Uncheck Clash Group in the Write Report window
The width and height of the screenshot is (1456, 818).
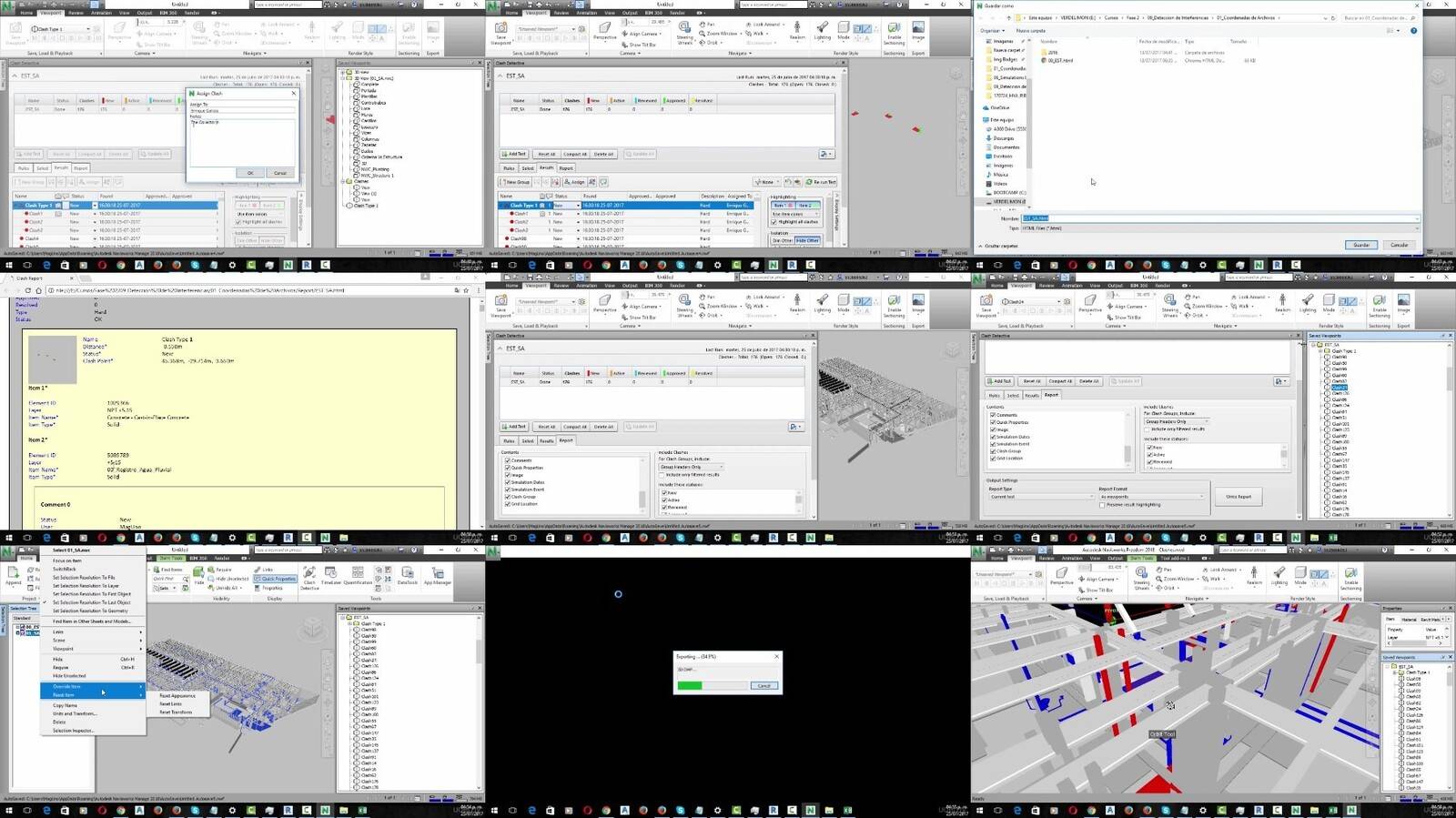[x=993, y=451]
